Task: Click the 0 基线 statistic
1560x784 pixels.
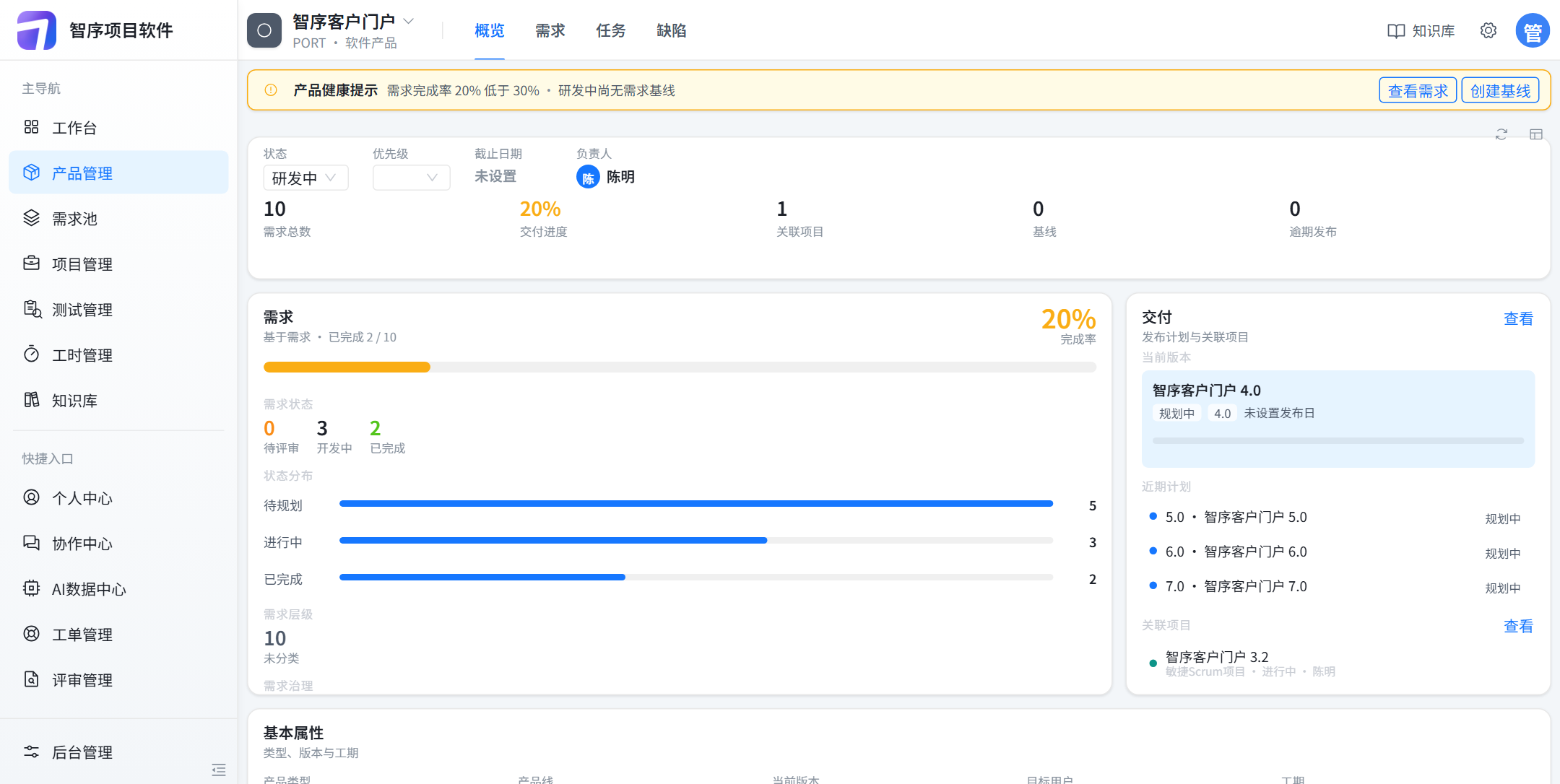Action: click(1044, 218)
